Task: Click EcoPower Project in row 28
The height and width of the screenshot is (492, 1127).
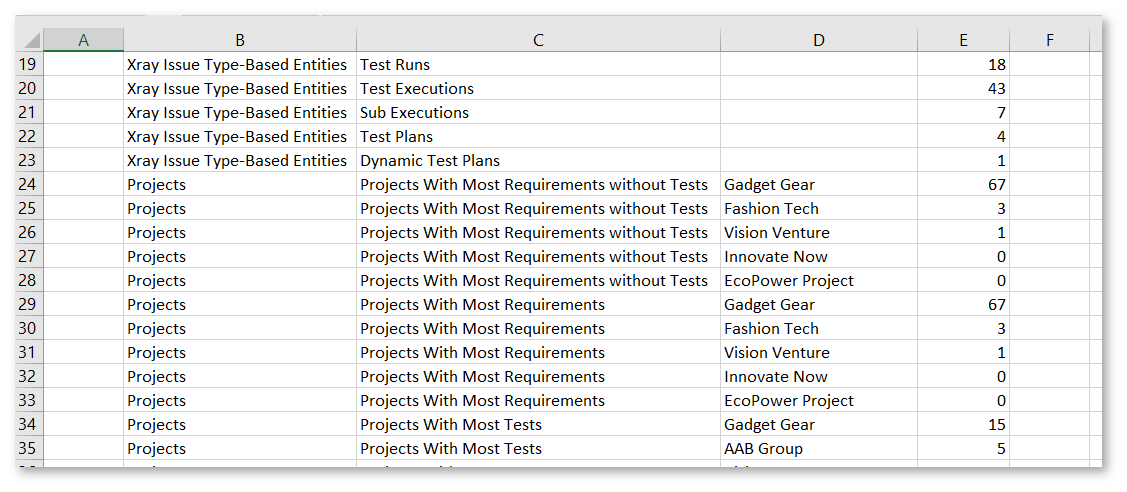Action: click(x=819, y=280)
